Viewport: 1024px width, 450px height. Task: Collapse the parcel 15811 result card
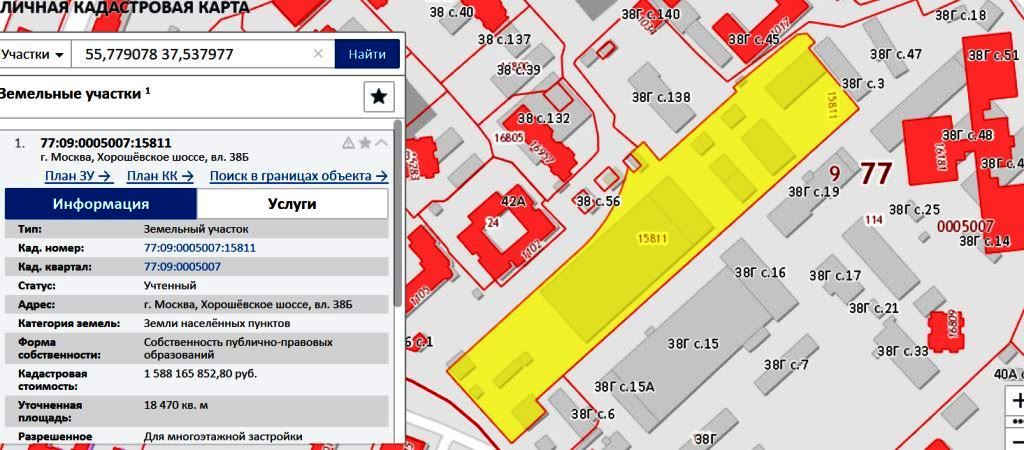tap(381, 143)
